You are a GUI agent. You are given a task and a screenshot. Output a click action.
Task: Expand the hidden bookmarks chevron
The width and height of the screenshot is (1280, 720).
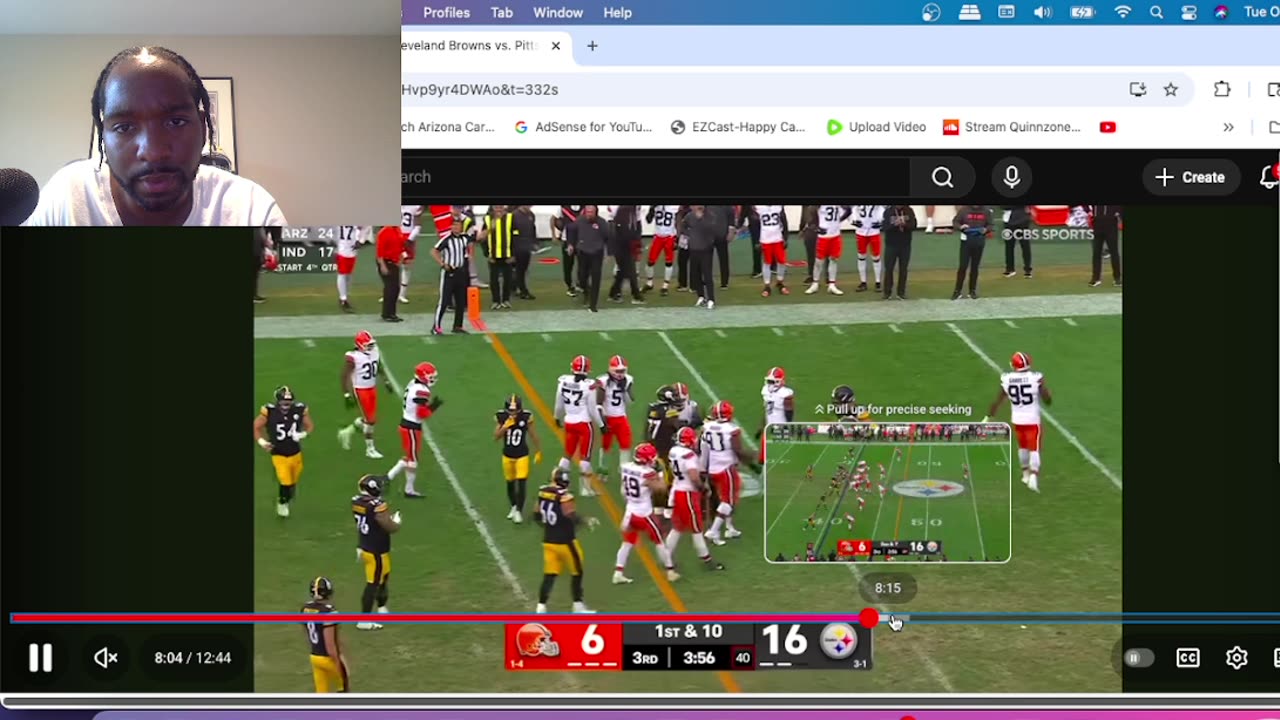(x=1228, y=127)
